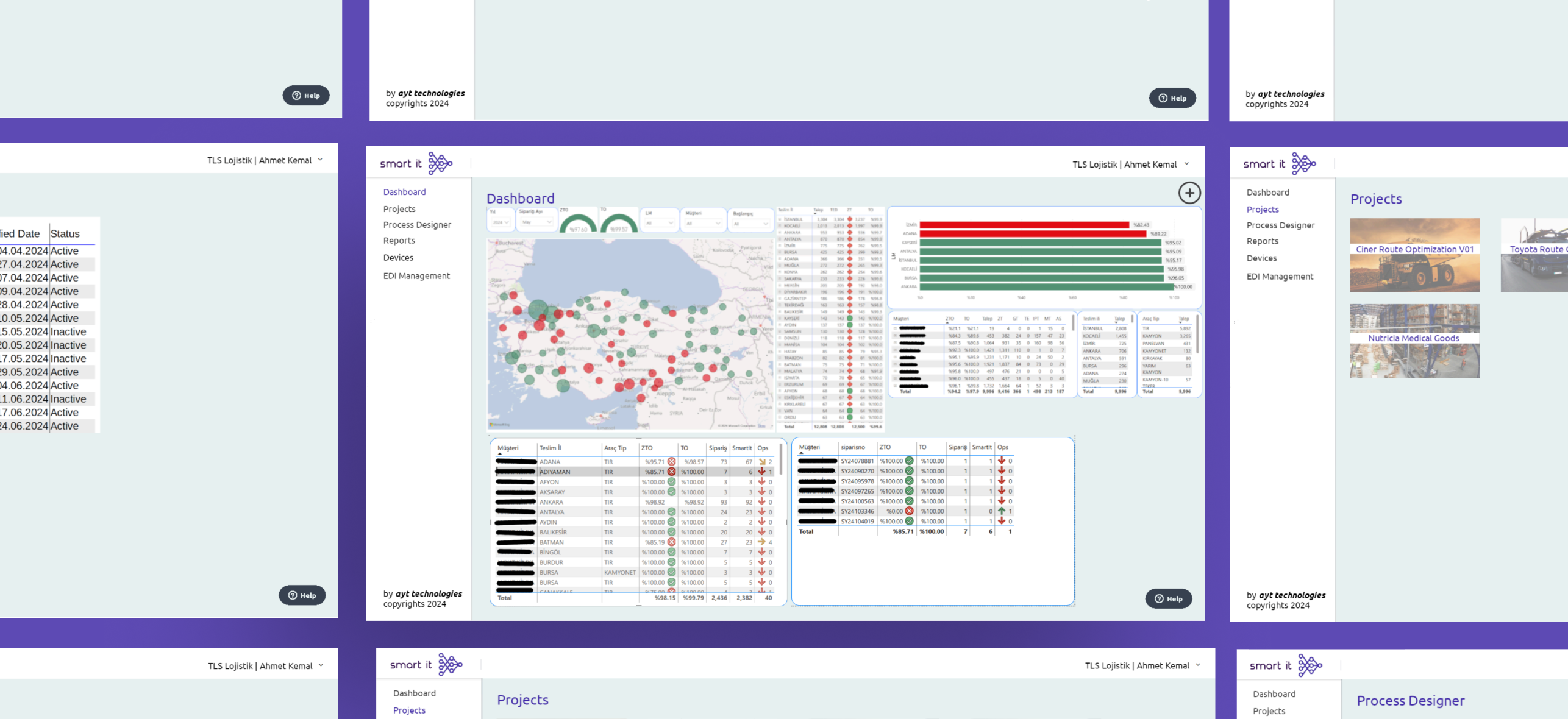This screenshot has width=1568, height=719.
Task: Click green check icon for order SY24078881
Action: coord(909,461)
